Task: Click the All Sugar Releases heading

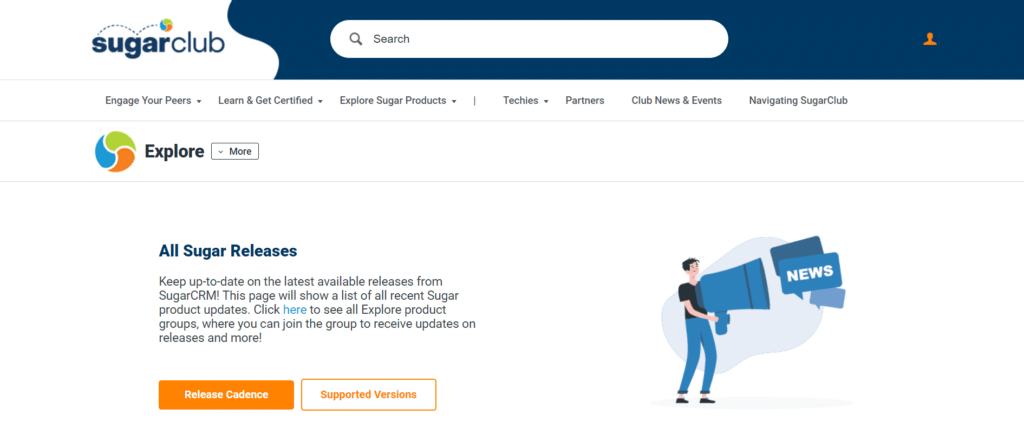Action: pos(228,251)
